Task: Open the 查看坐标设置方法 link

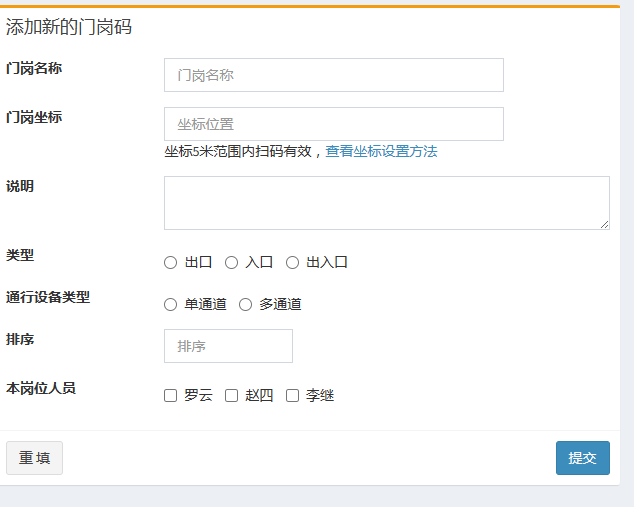Action: click(x=381, y=152)
